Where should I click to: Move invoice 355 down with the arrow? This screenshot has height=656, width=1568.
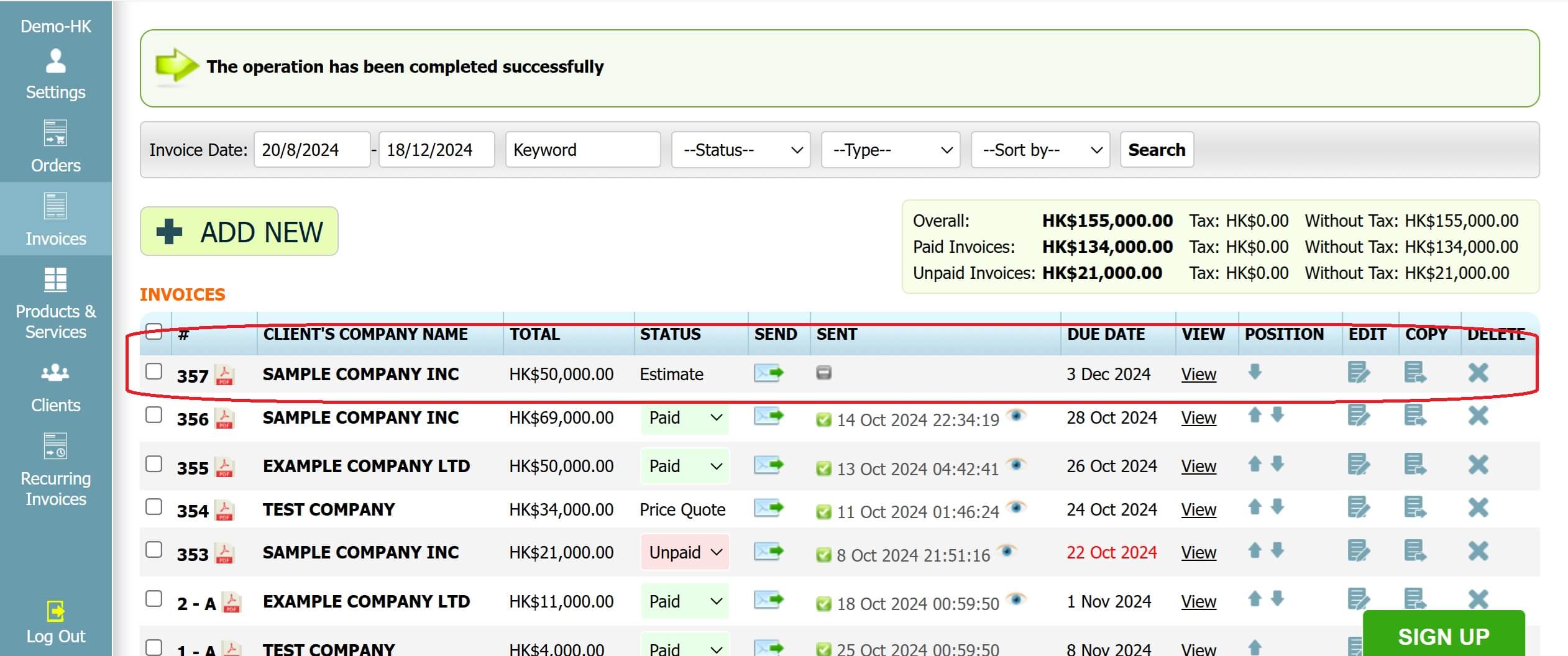tap(1277, 463)
